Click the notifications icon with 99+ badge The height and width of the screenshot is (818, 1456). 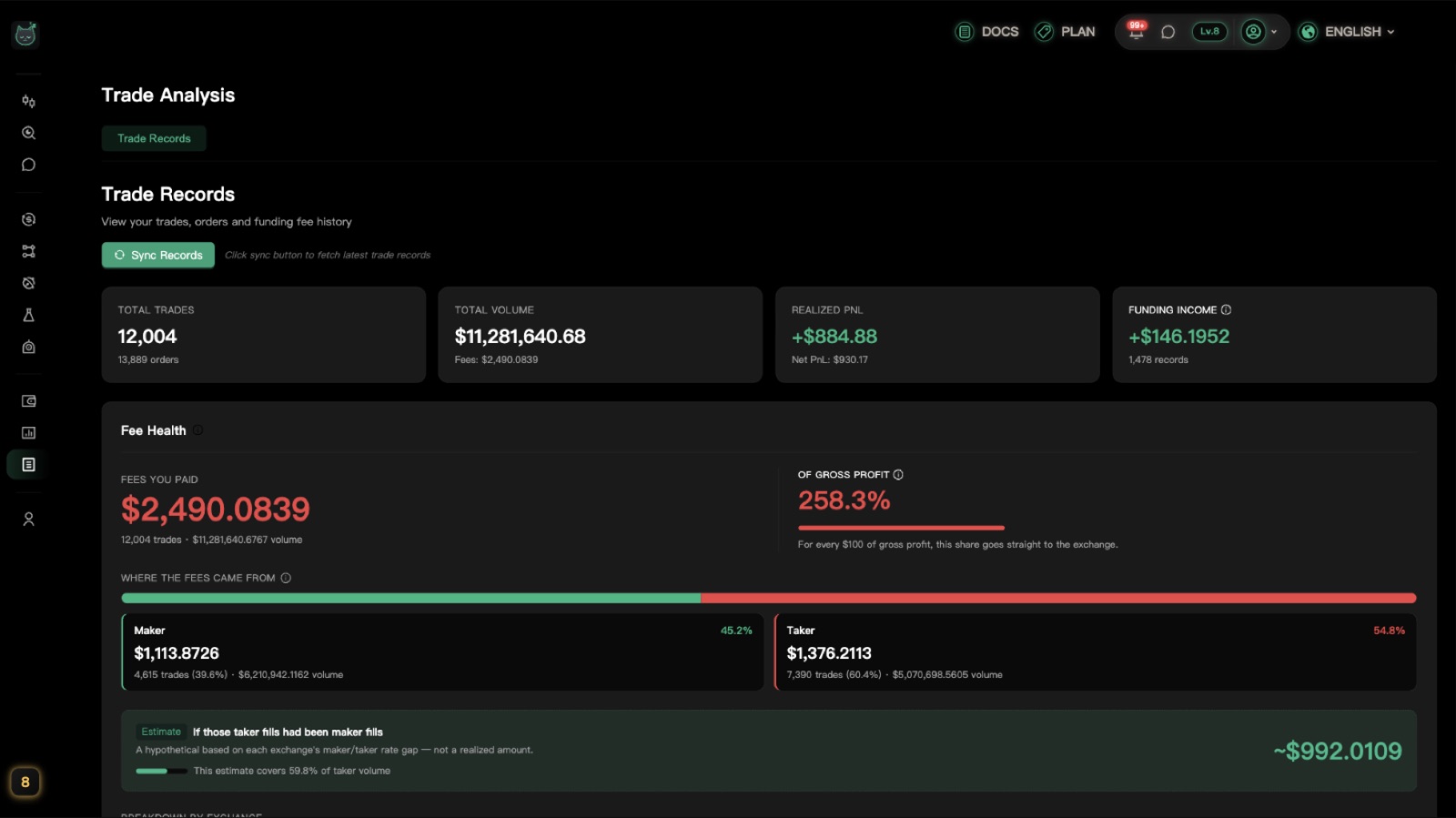[1137, 30]
